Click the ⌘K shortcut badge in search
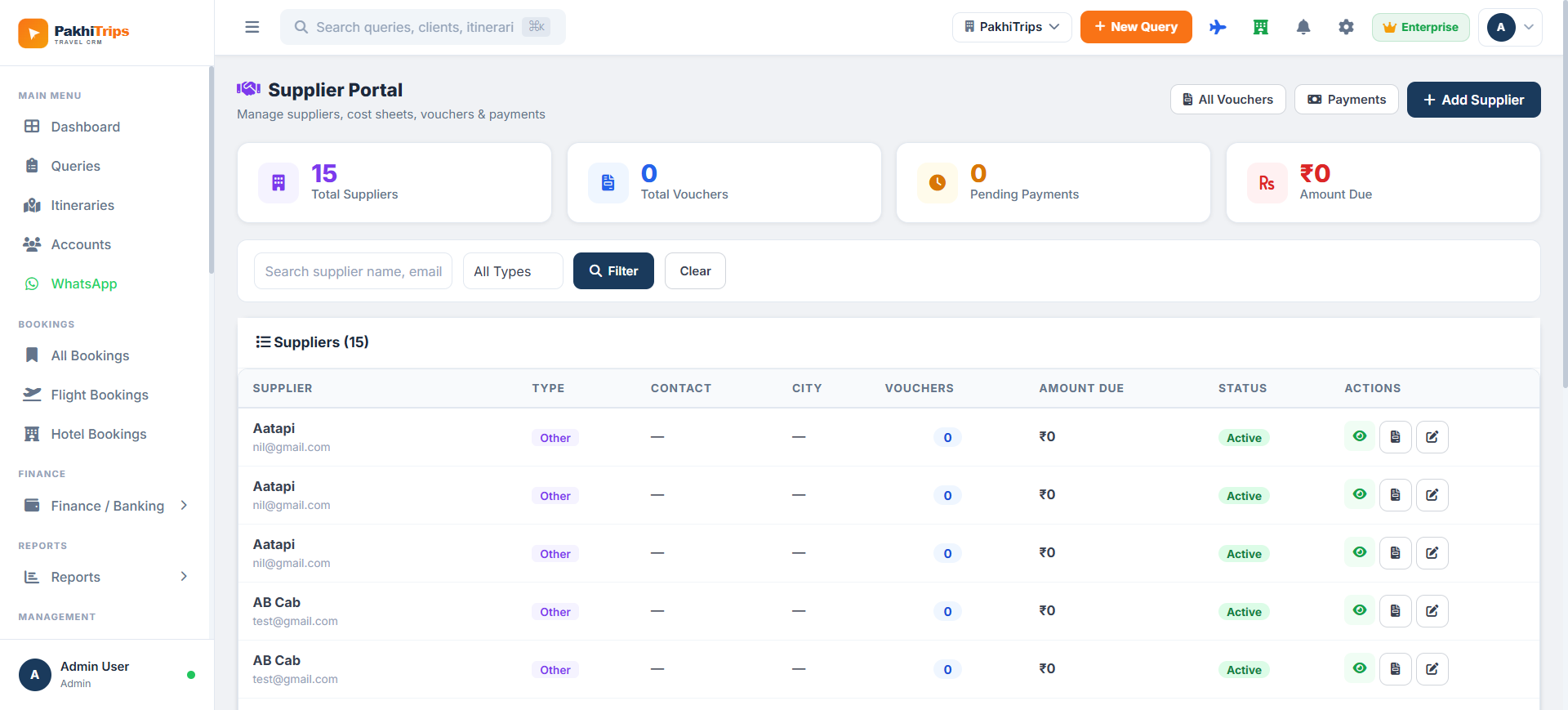1568x710 pixels. coord(537,27)
